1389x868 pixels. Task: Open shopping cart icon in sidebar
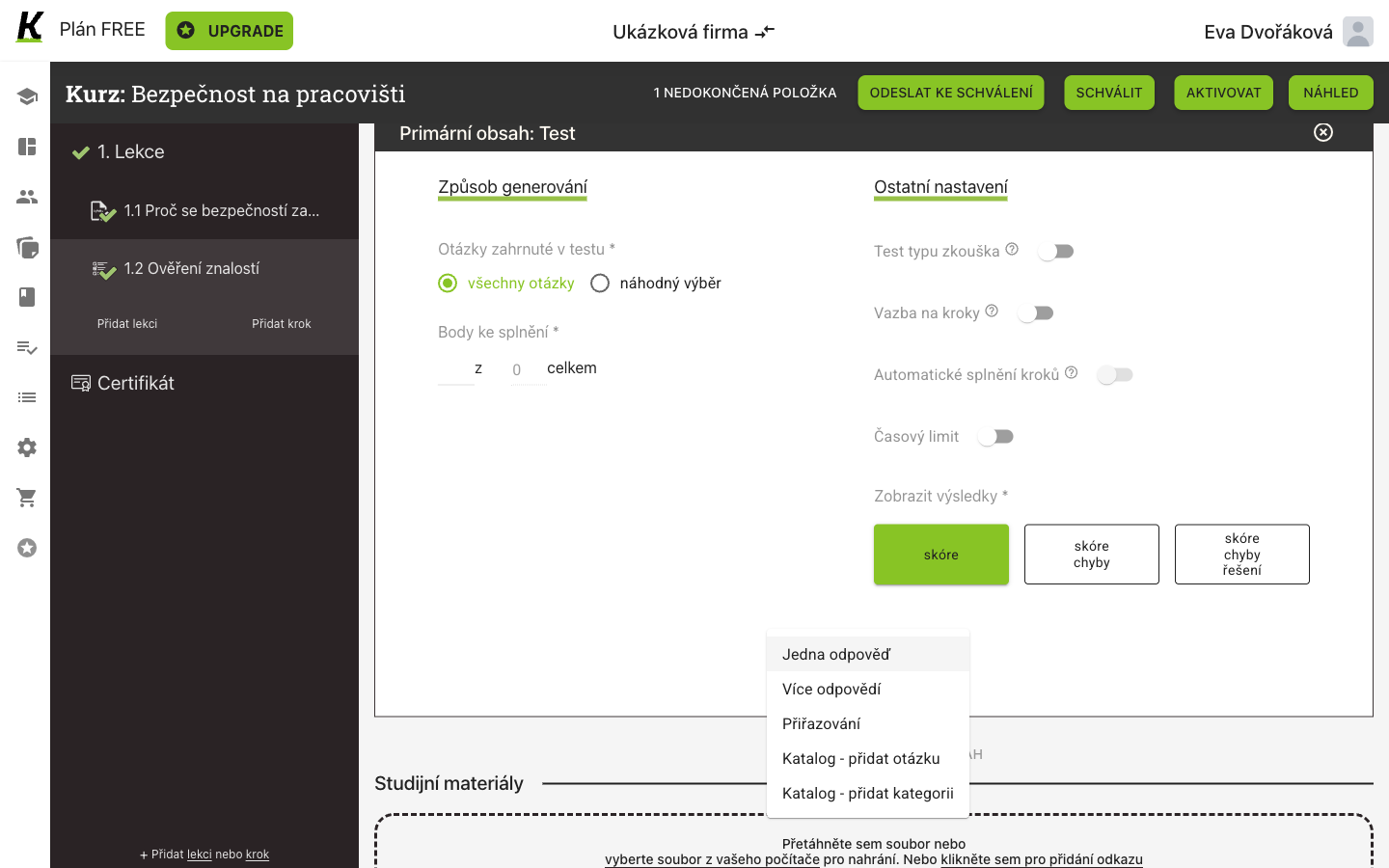pyautogui.click(x=27, y=498)
